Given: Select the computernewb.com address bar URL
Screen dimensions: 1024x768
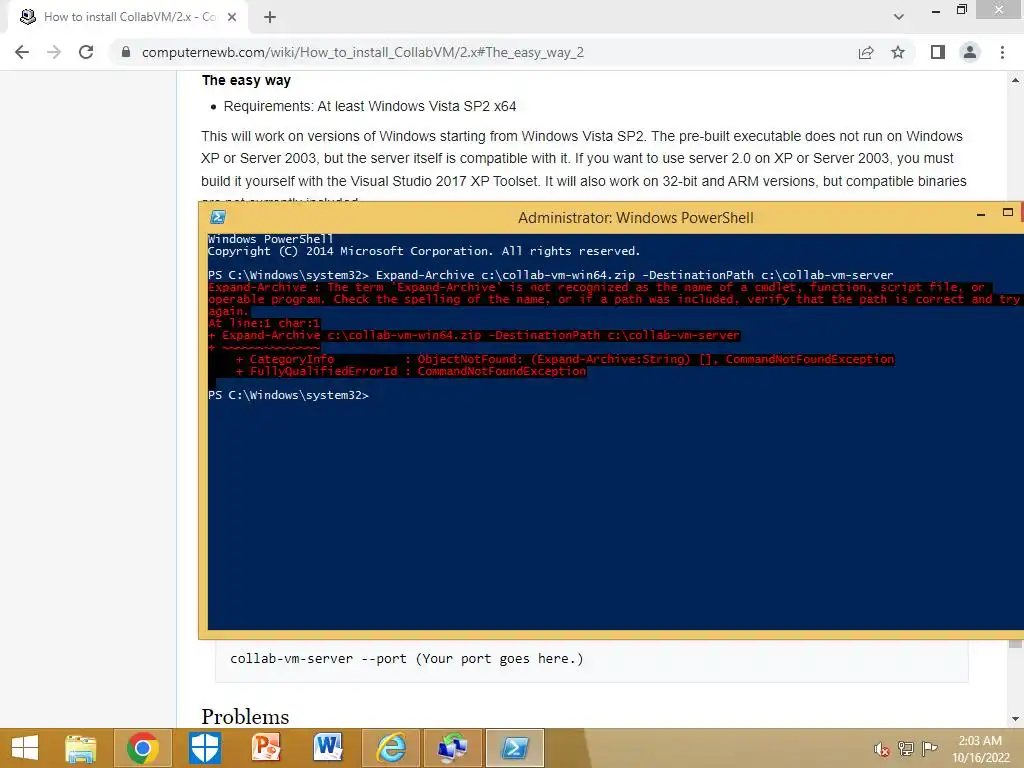Looking at the screenshot, I should click(362, 52).
